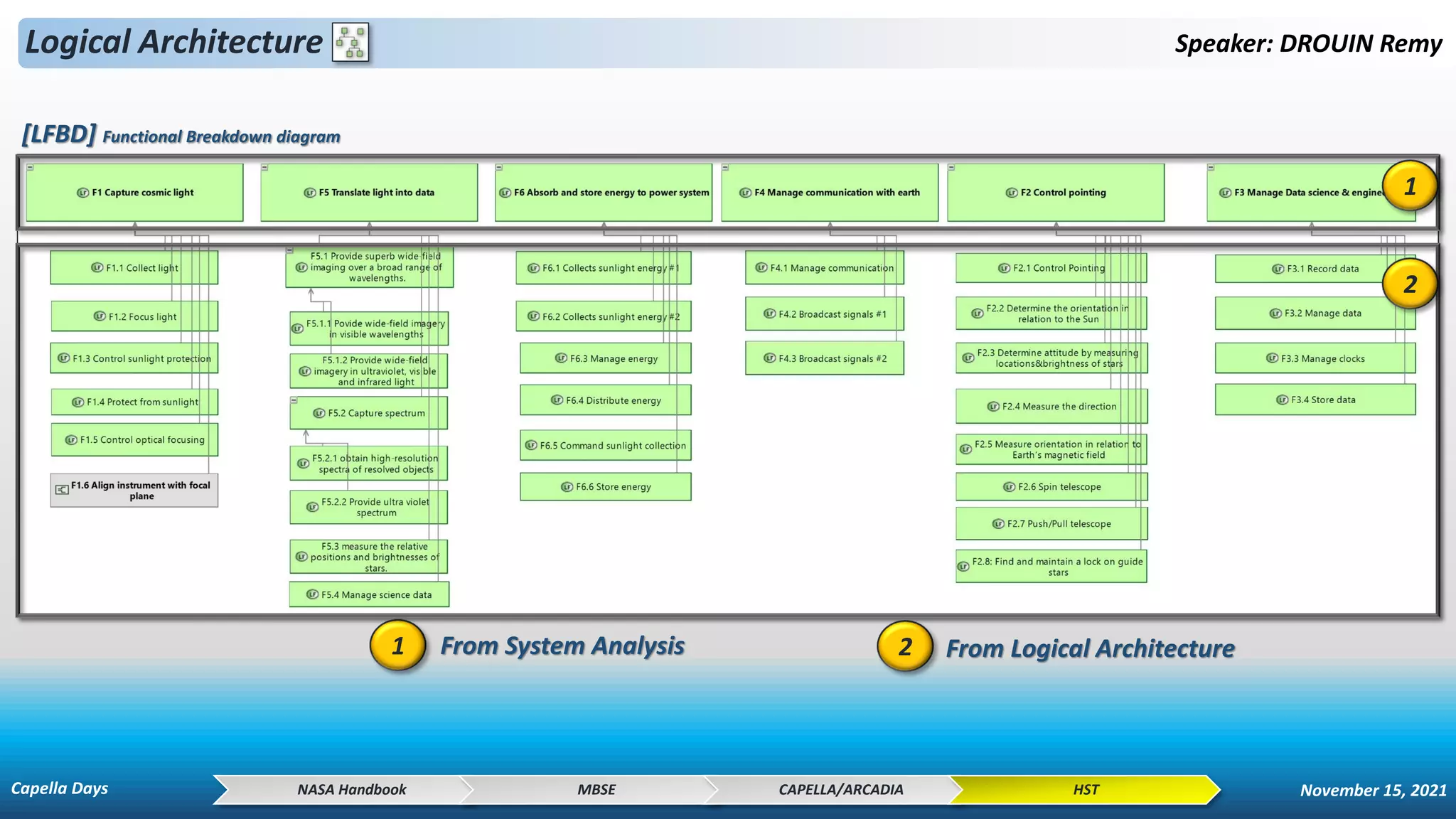1456x819 pixels.
Task: Click the function icon of F2.1 Control Pointing
Action: coord(1004,268)
